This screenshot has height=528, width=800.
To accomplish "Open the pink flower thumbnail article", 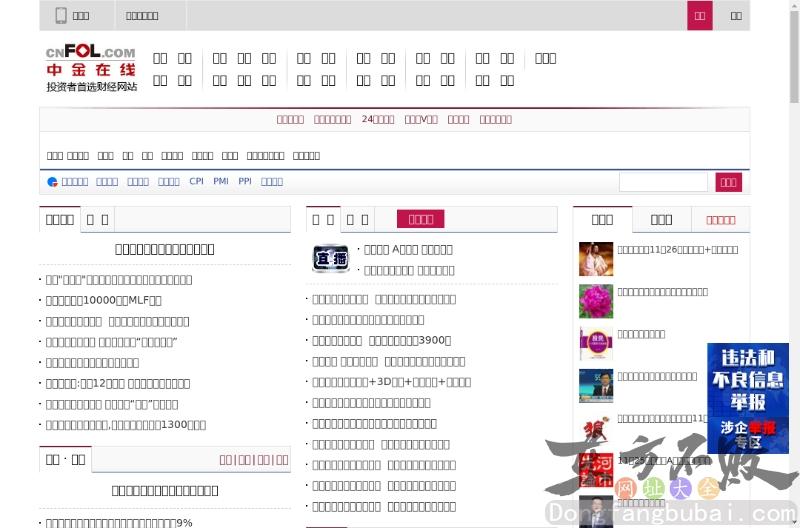I will pos(596,301).
